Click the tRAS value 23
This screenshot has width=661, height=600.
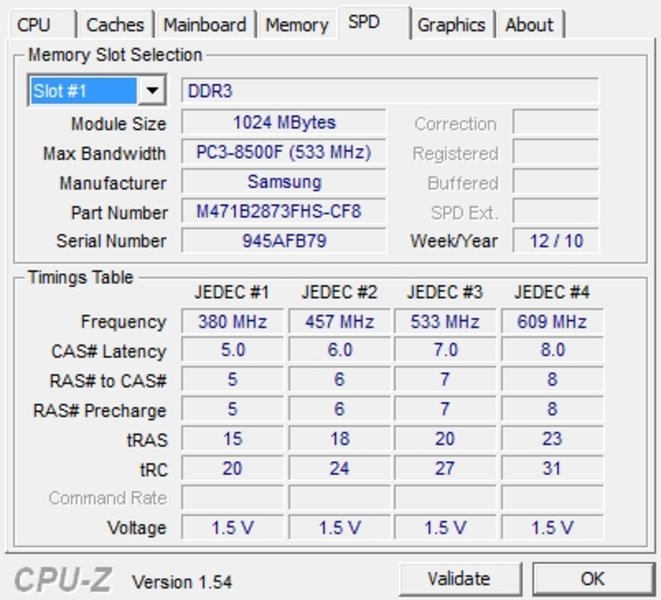pos(552,439)
